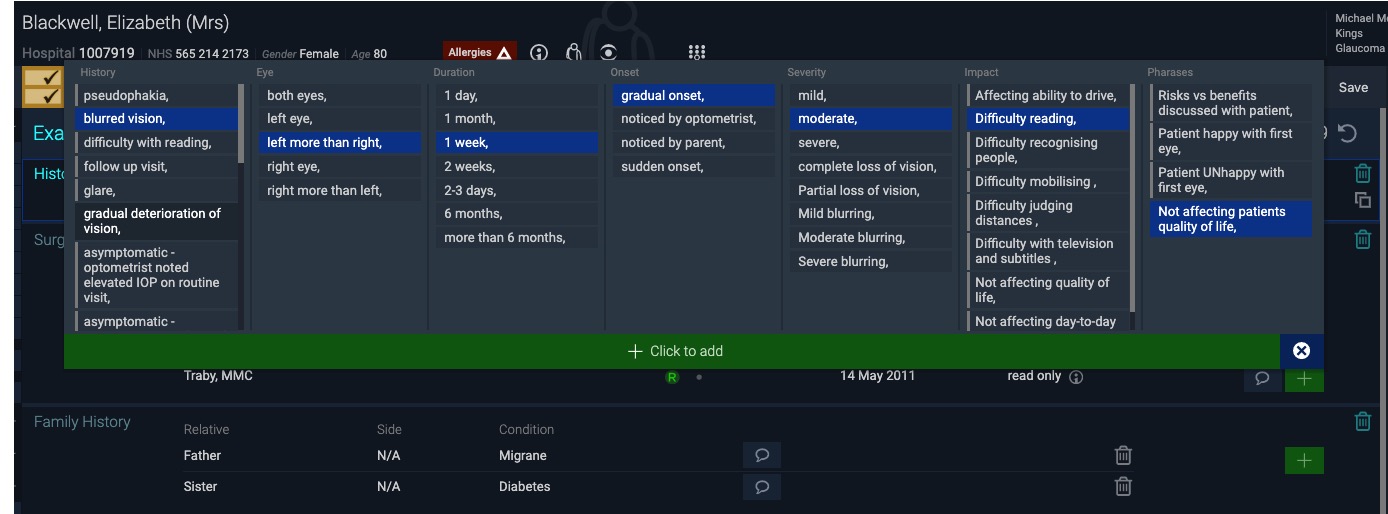Image resolution: width=1388 pixels, height=514 pixels.
Task: Click the History list scrollbar
Action: pyautogui.click(x=241, y=123)
